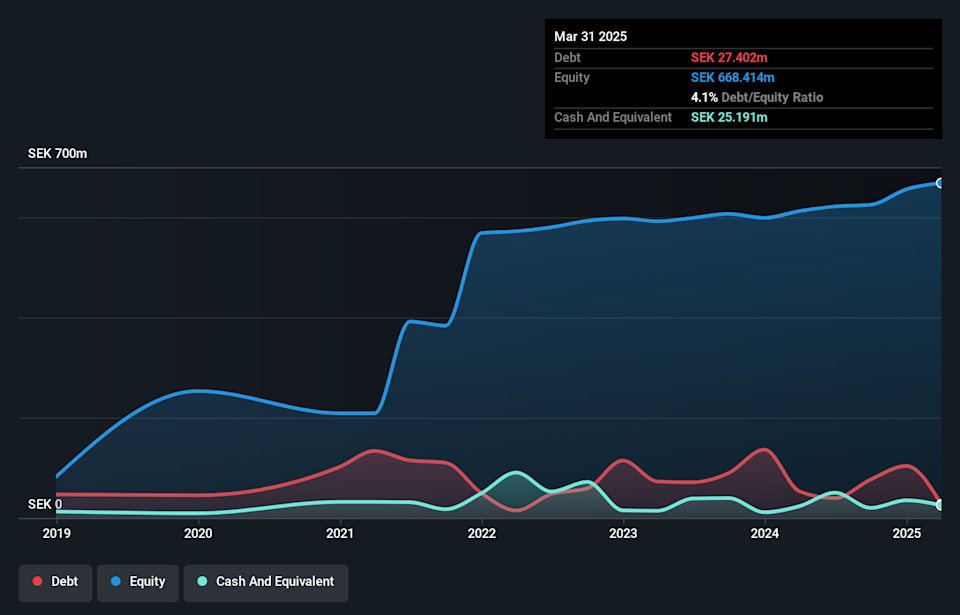The width and height of the screenshot is (960, 615).
Task: Click the blue Equity dot in the legend
Action: point(116,582)
